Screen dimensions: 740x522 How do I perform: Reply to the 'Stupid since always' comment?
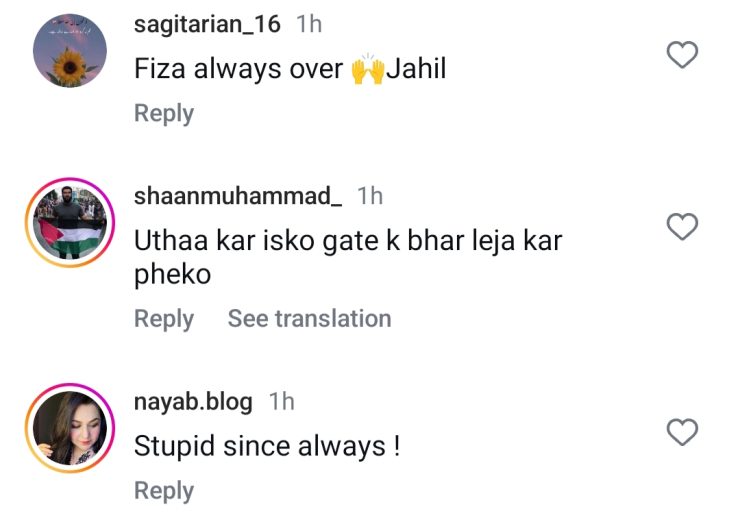pyautogui.click(x=164, y=491)
